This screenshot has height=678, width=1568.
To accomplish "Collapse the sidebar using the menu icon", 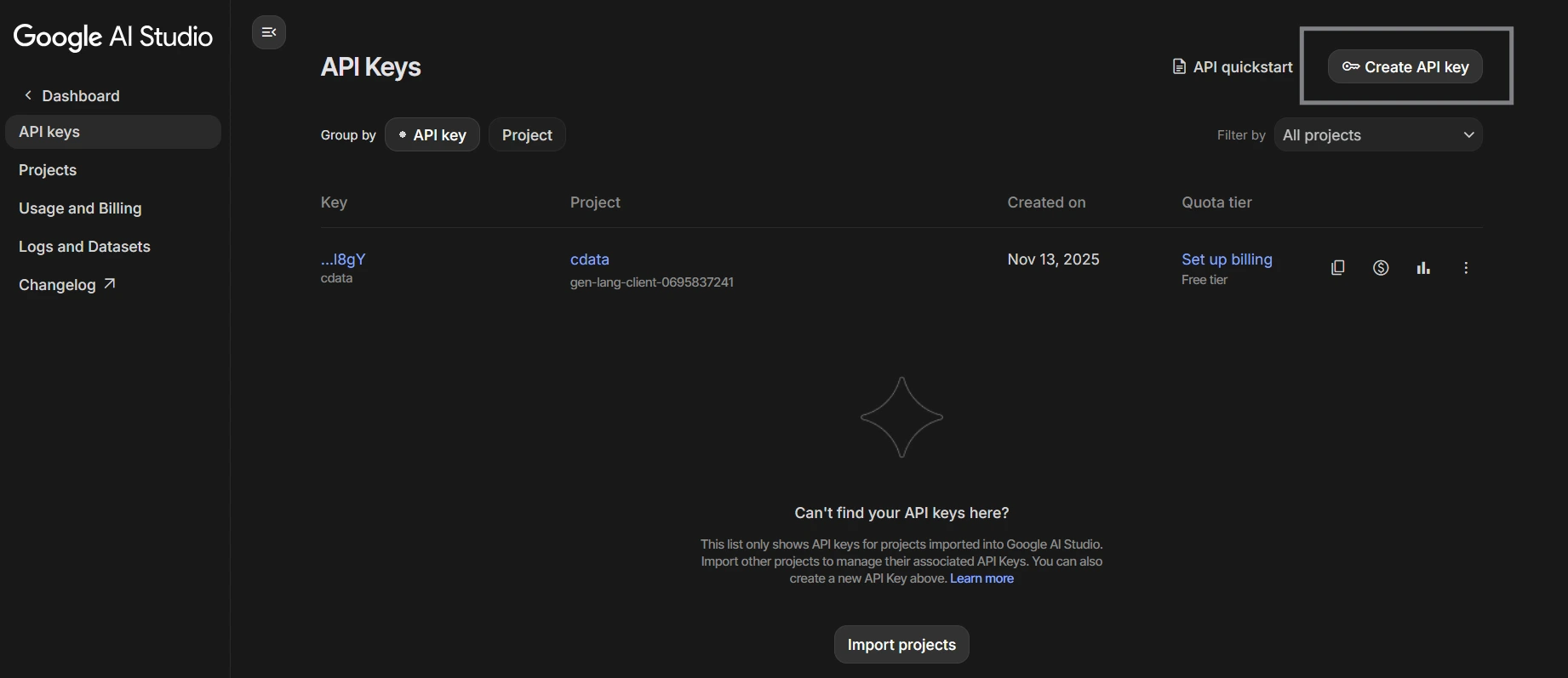I will (x=269, y=32).
